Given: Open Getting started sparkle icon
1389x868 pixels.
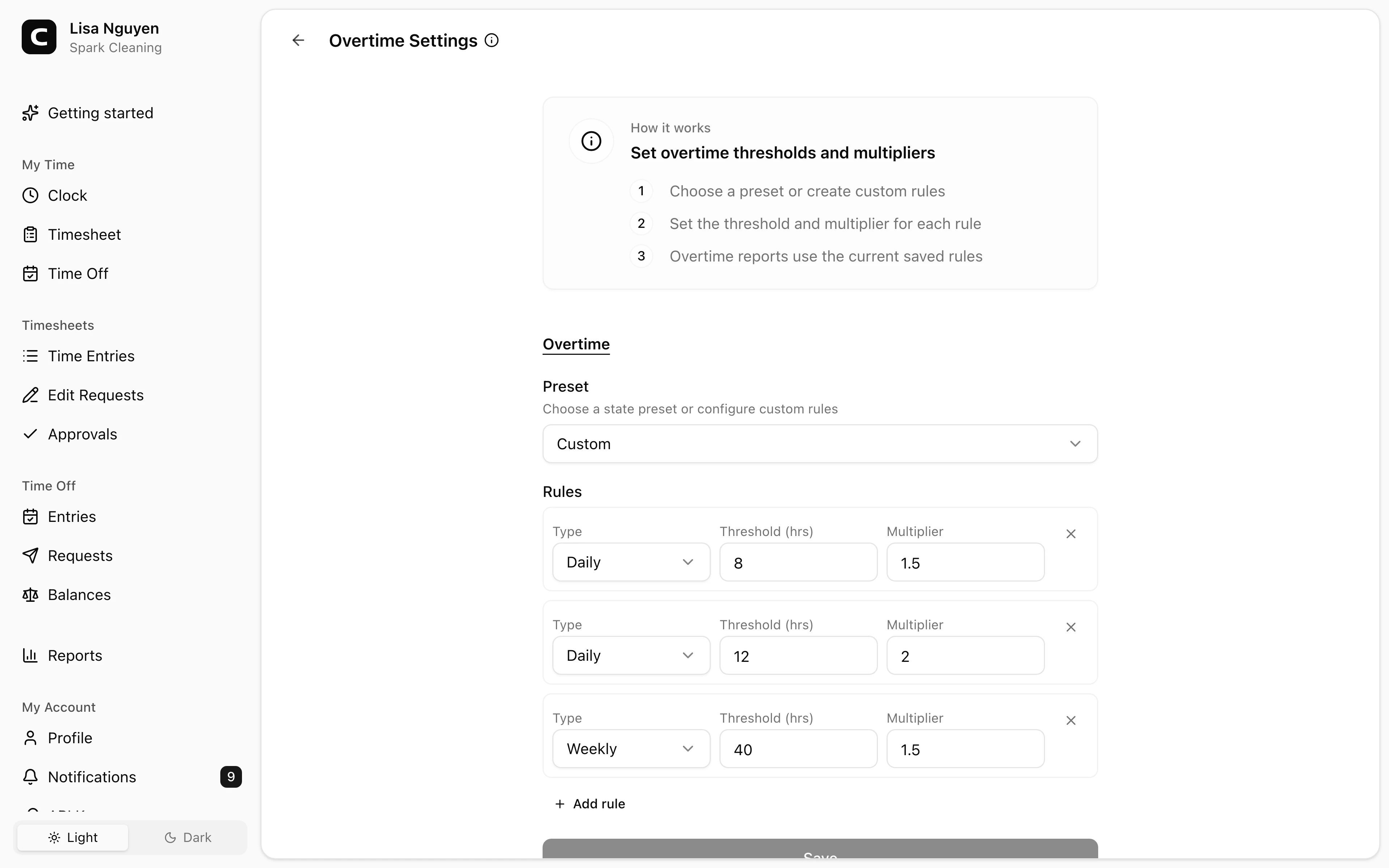Looking at the screenshot, I should point(30,113).
